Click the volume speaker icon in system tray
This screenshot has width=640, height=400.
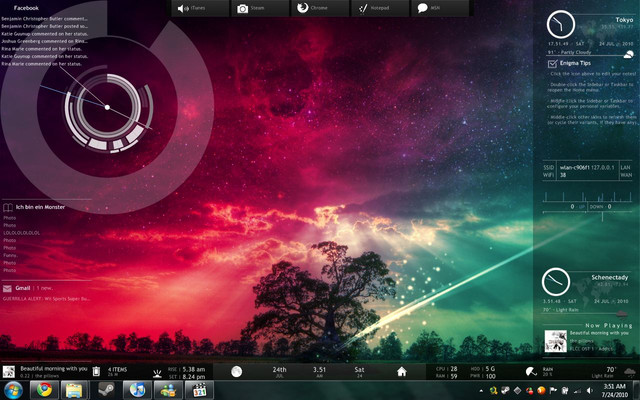click(x=589, y=391)
